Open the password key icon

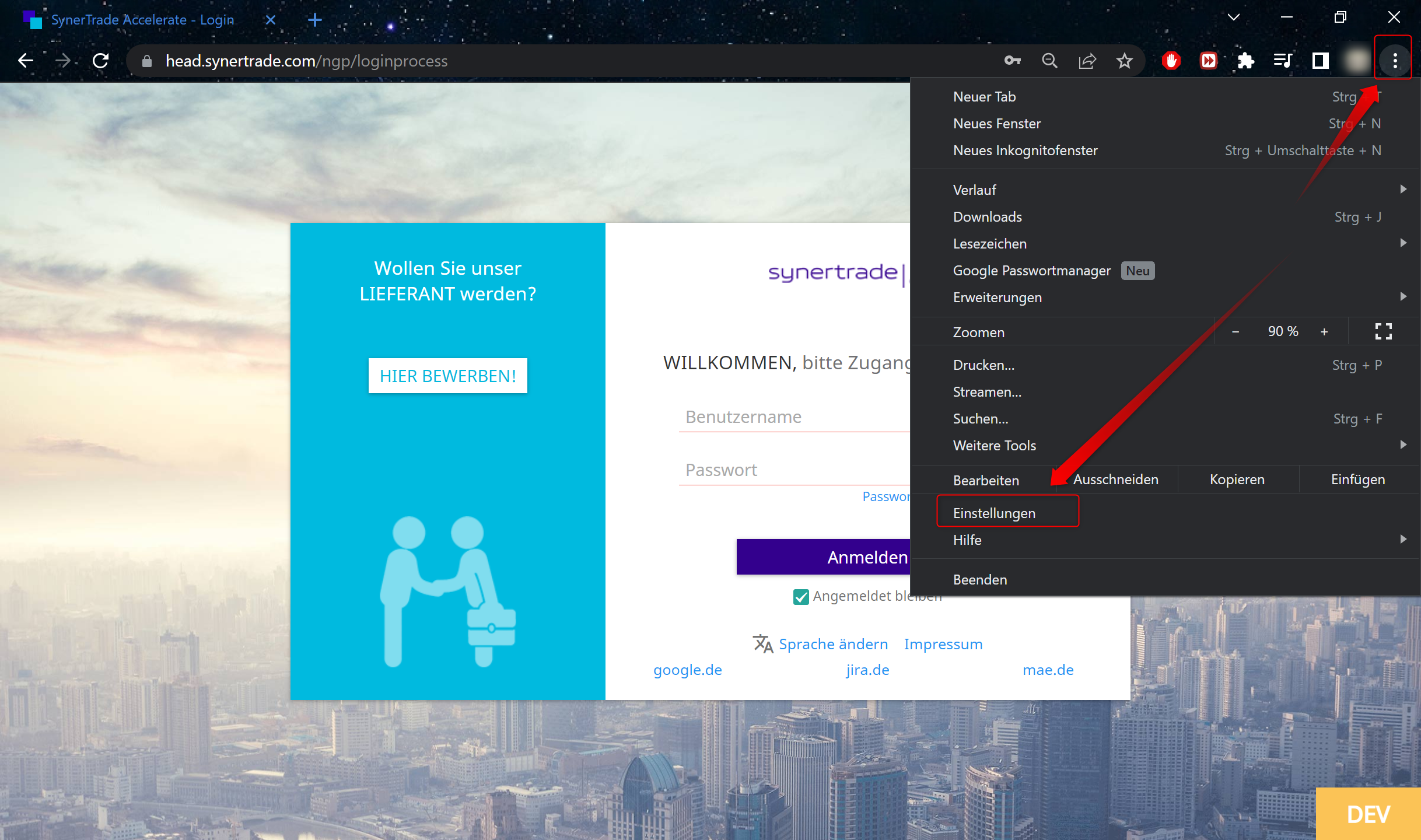[1013, 61]
